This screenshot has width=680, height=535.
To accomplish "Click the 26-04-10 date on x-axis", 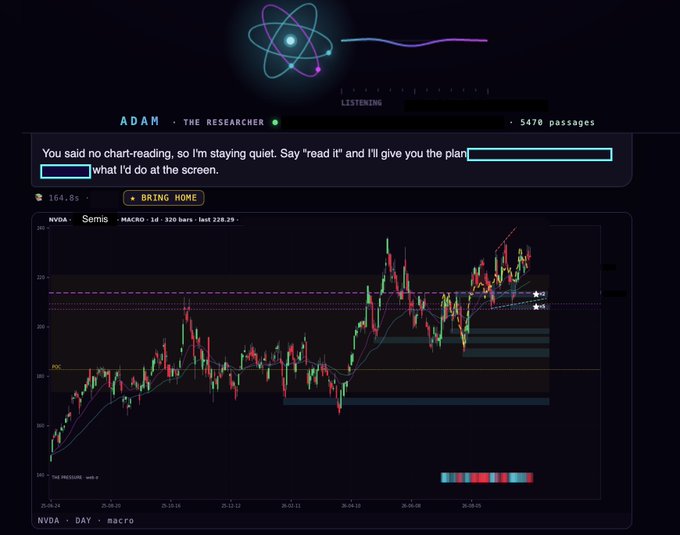I will click(x=351, y=506).
